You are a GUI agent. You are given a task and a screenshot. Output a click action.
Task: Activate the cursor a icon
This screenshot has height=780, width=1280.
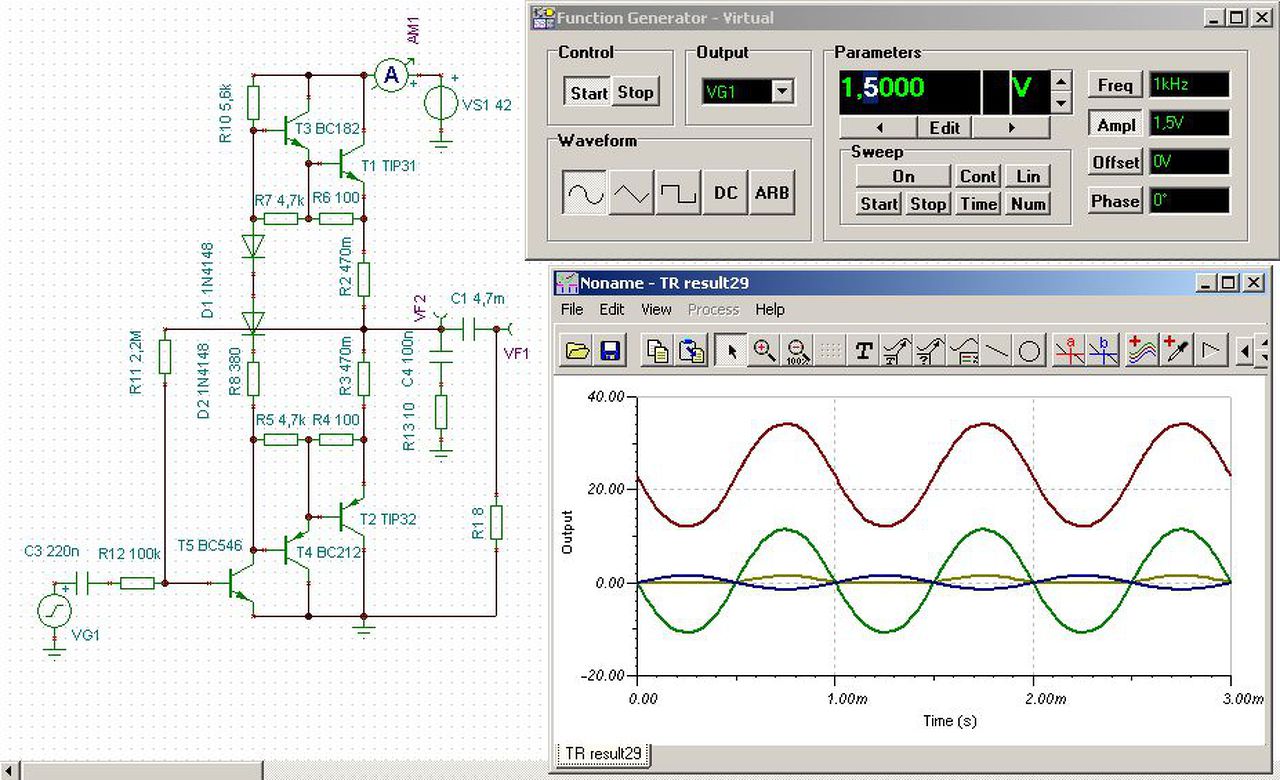pos(1069,351)
